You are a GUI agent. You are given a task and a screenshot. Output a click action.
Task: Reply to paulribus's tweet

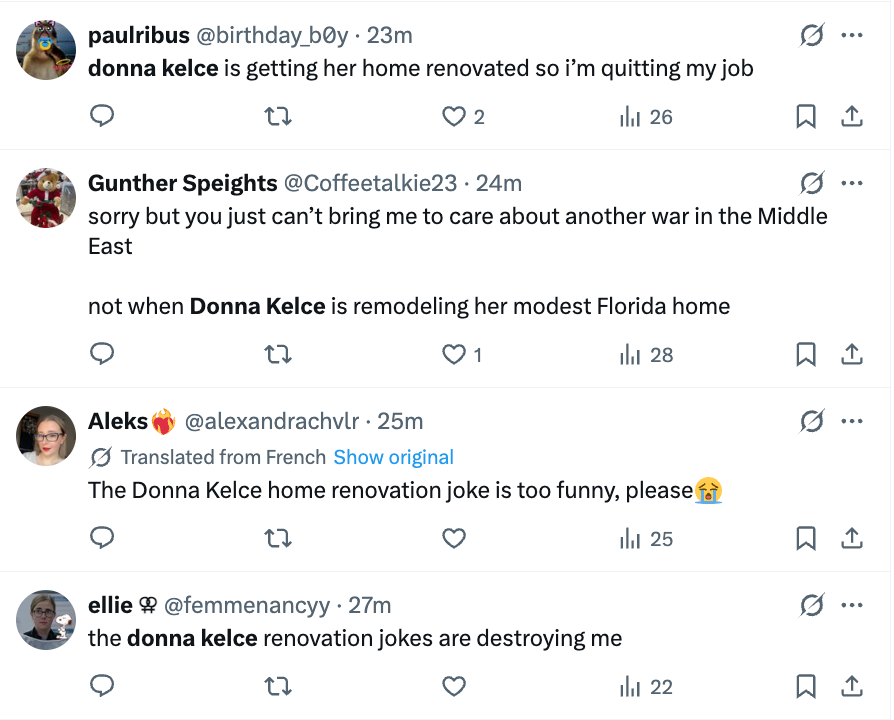click(x=102, y=117)
